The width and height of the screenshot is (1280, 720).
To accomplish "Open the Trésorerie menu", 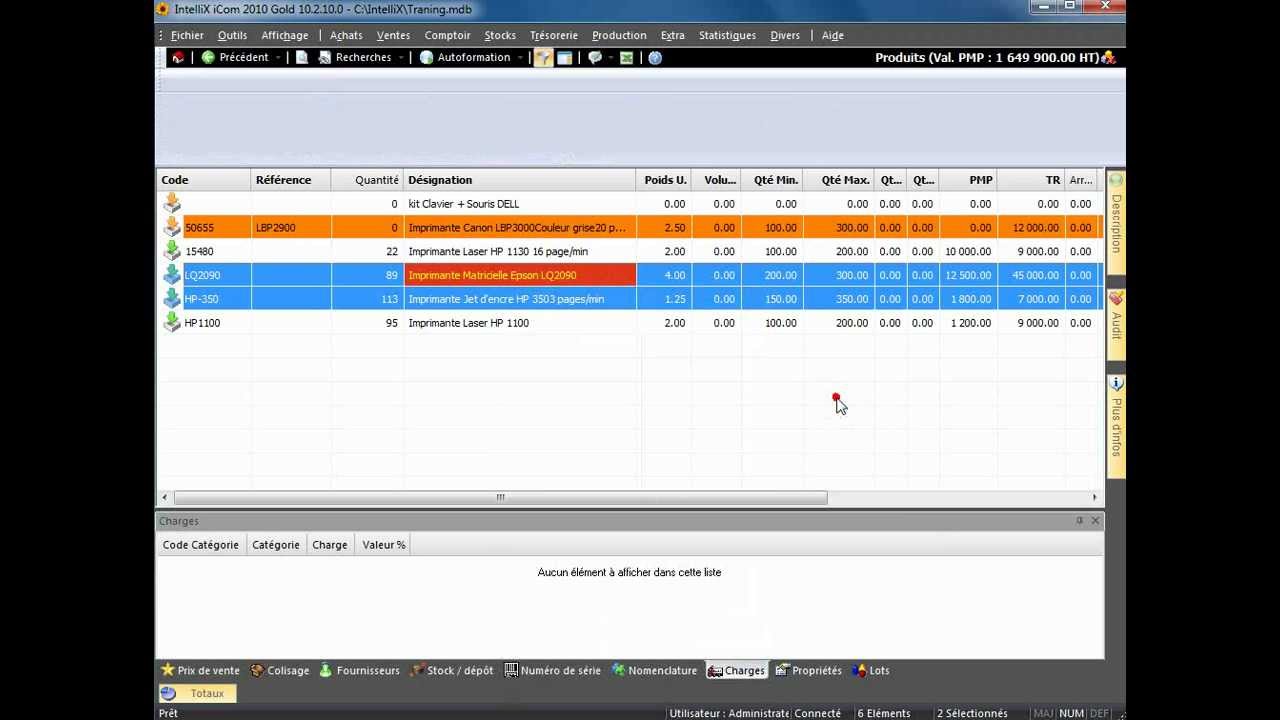I will (554, 35).
